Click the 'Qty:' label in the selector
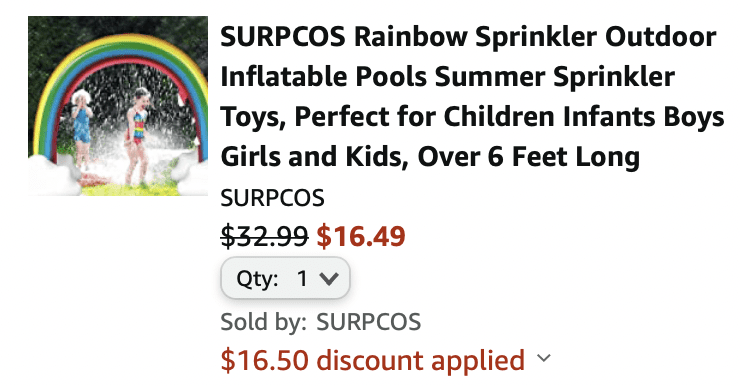This screenshot has height=386, width=740. tap(257, 278)
